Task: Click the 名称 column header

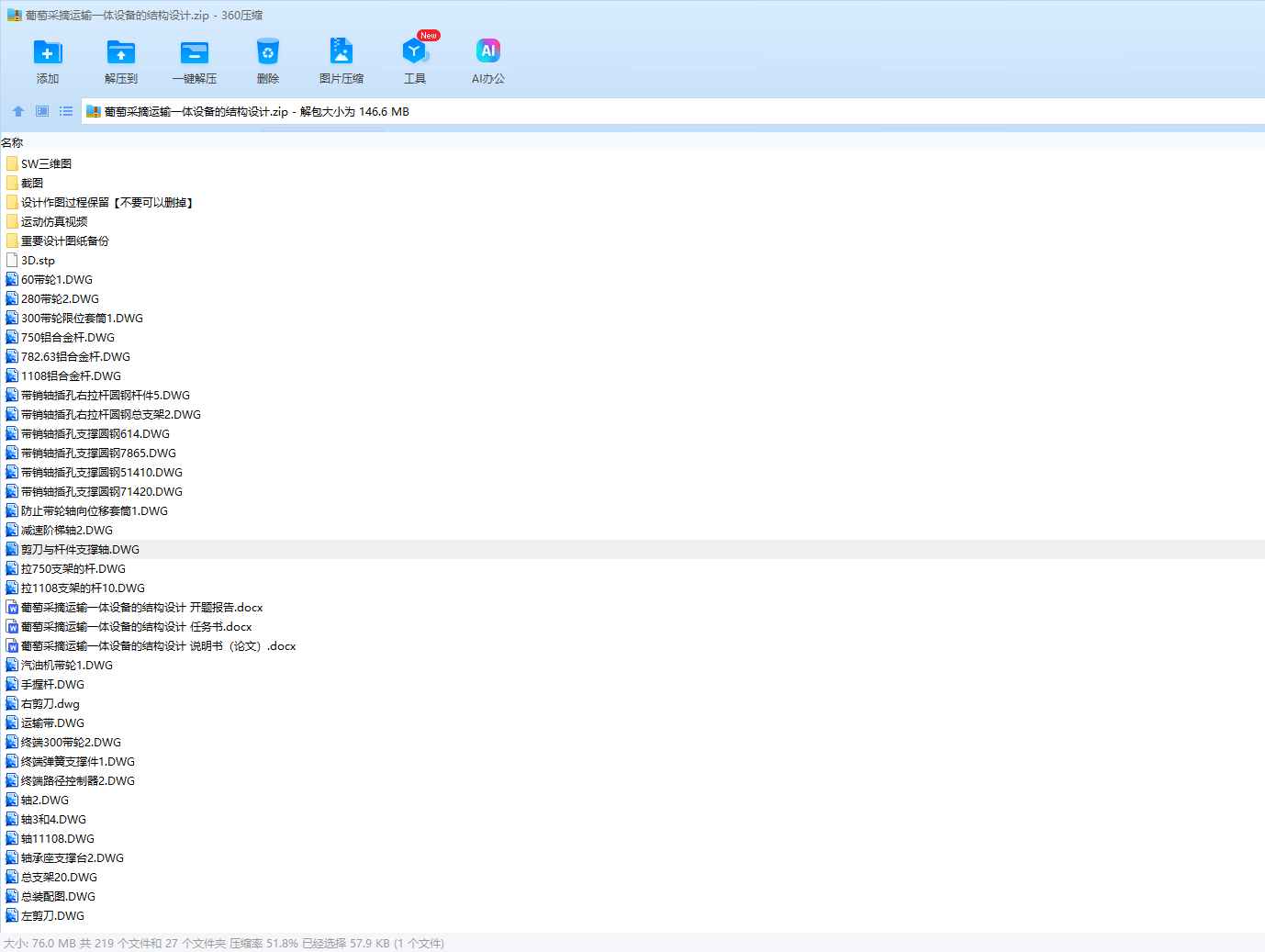Action: 12,142
